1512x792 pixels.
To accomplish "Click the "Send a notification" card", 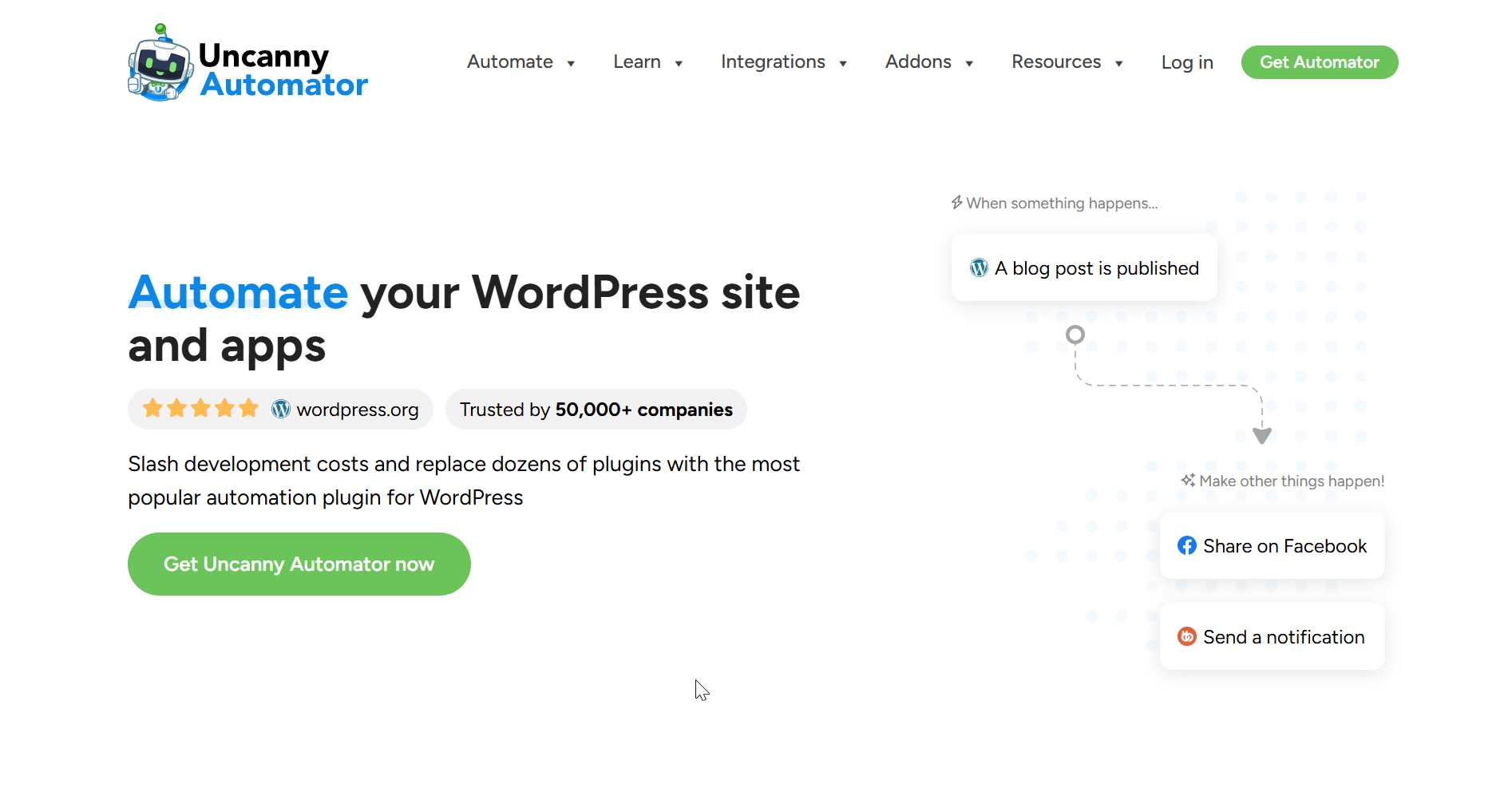I will [1273, 636].
